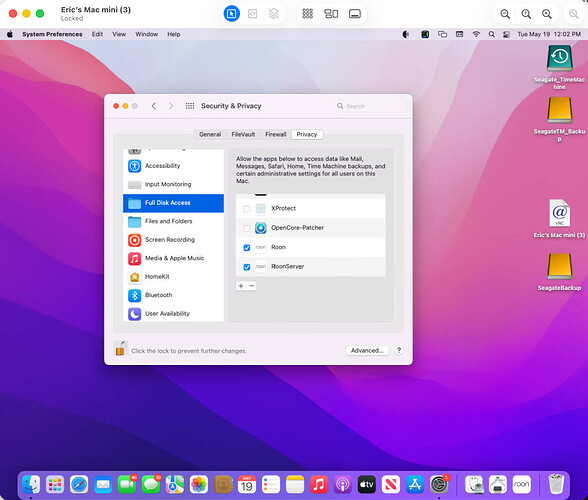The height and width of the screenshot is (500, 588).
Task: Click the lock icon to prevent changes
Action: (120, 348)
